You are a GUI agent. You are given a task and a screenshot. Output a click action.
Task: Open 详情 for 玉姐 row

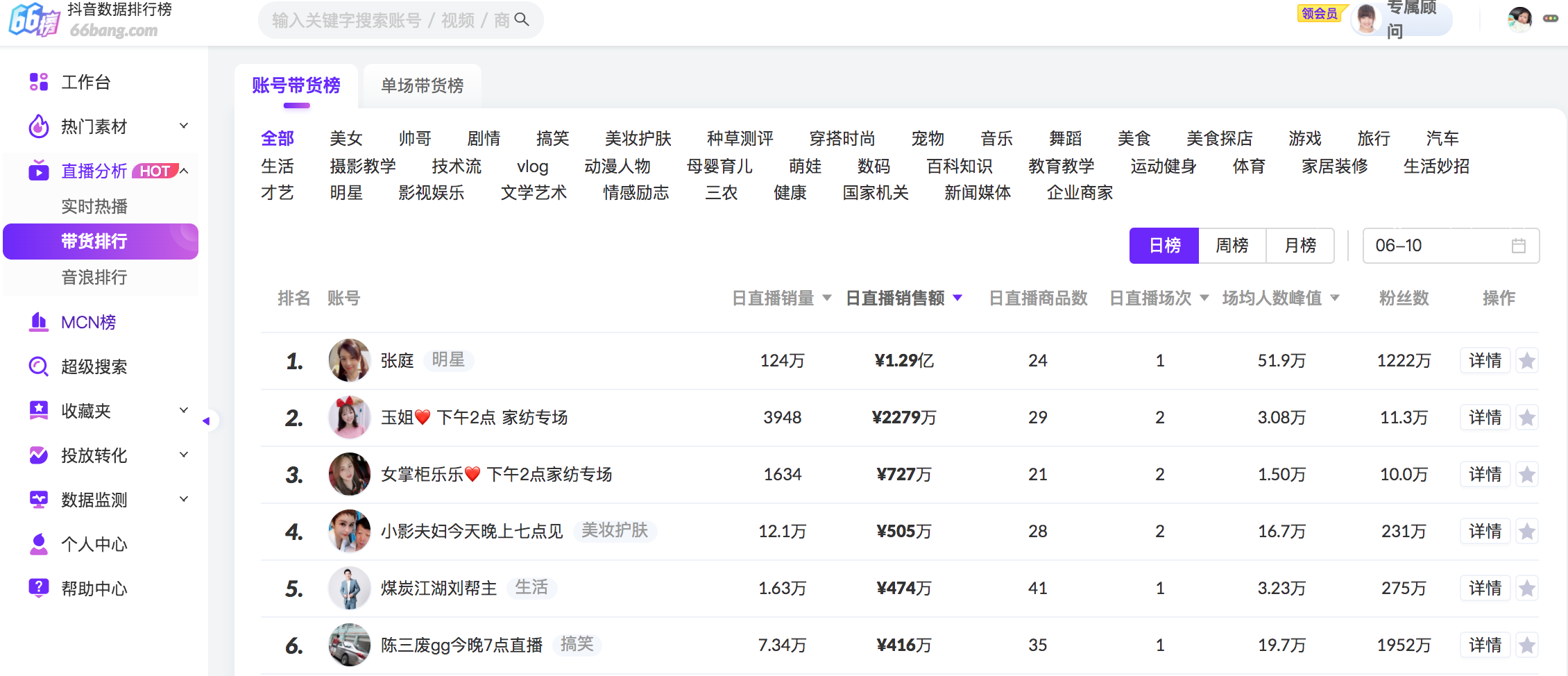pyautogui.click(x=1485, y=418)
